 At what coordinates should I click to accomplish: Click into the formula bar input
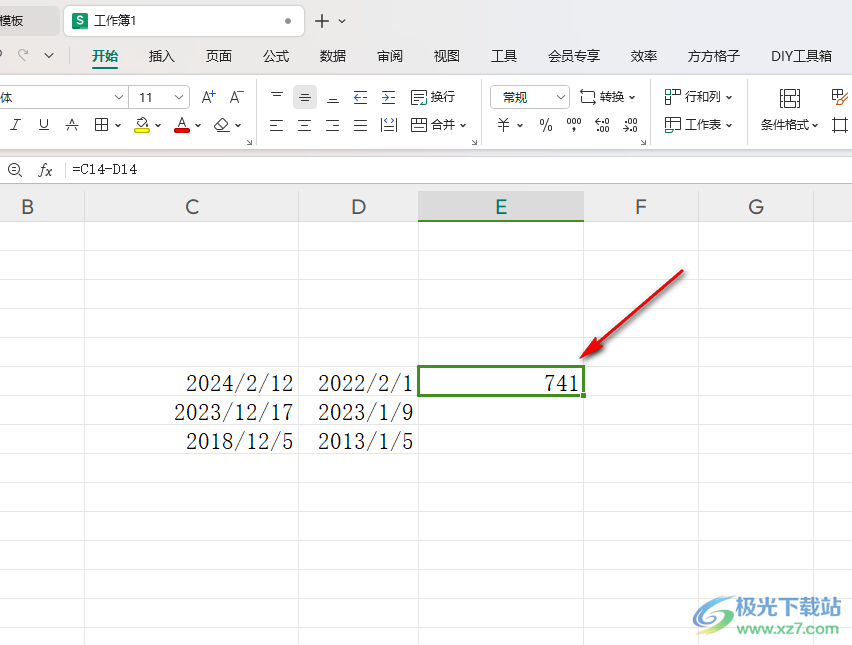(459, 170)
